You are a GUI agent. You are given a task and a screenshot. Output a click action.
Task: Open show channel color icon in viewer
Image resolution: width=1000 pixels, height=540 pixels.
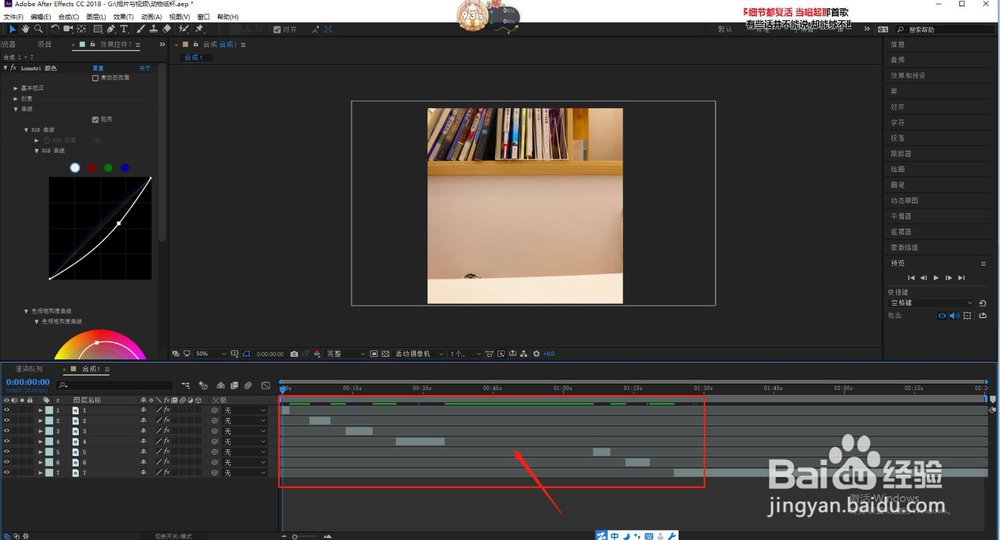[317, 354]
